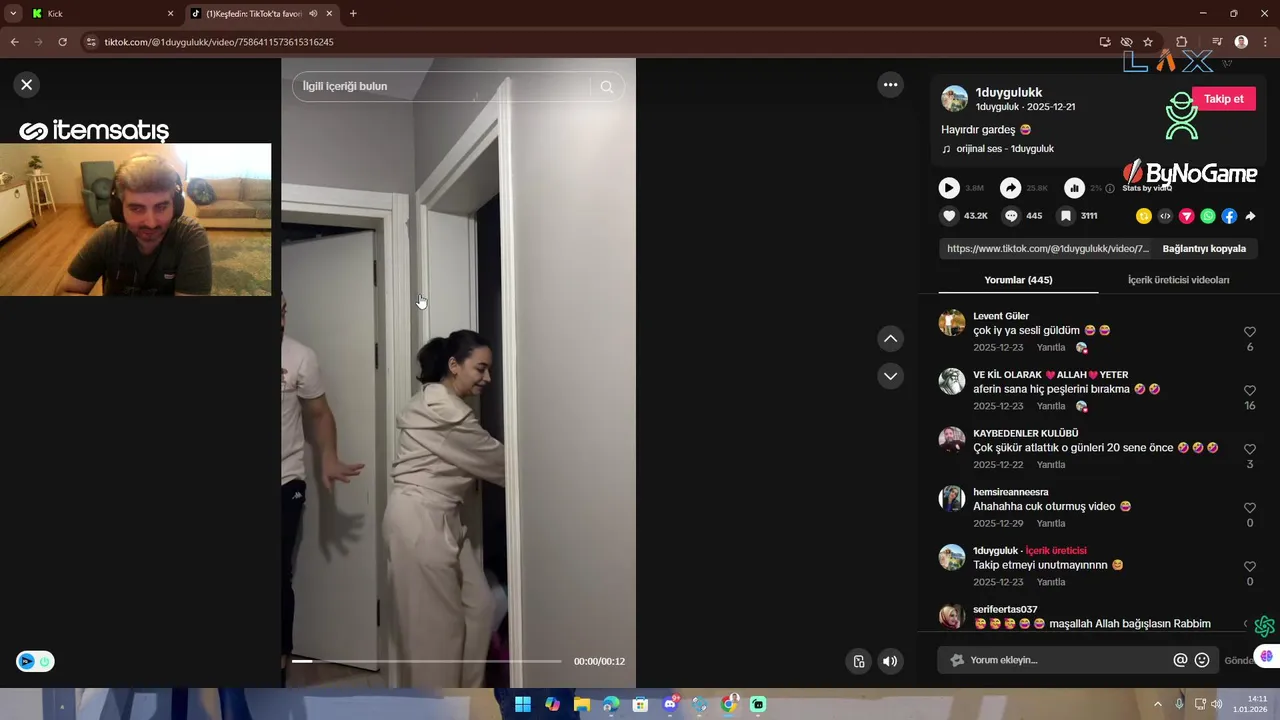Open the tab search dropdown in Chrome

[12, 14]
